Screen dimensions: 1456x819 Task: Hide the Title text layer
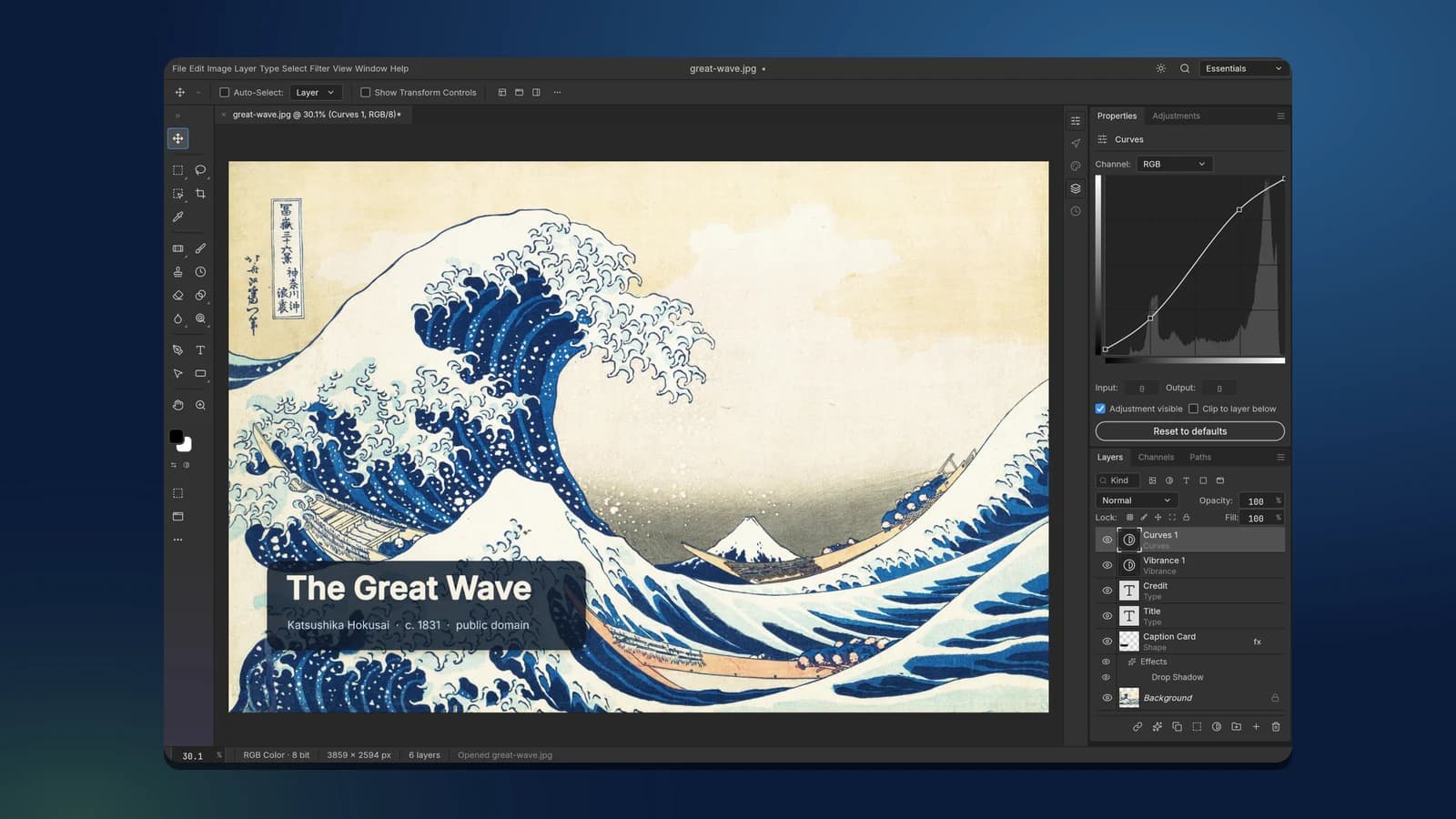(x=1107, y=616)
